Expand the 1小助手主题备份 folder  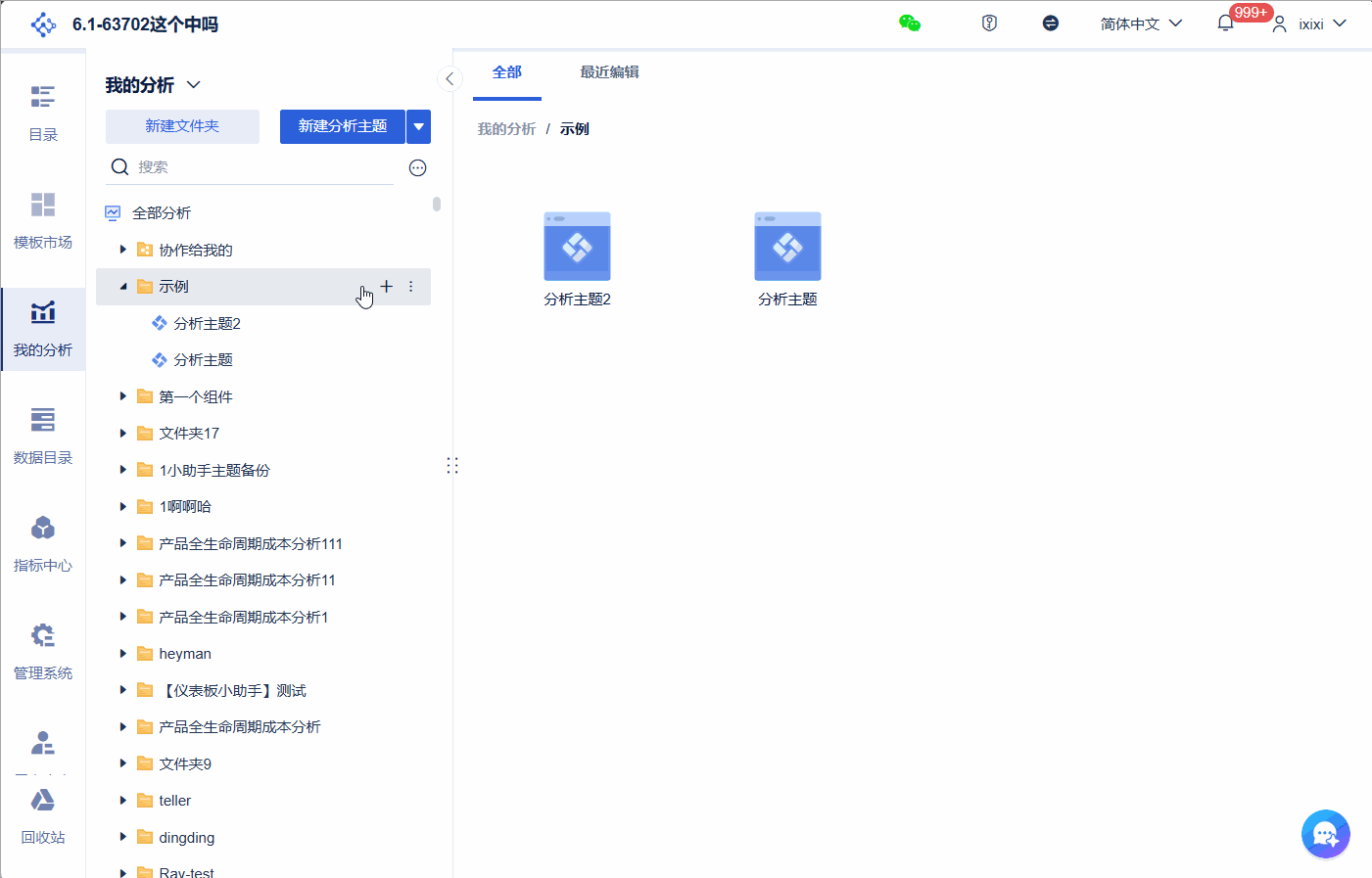[x=123, y=470]
